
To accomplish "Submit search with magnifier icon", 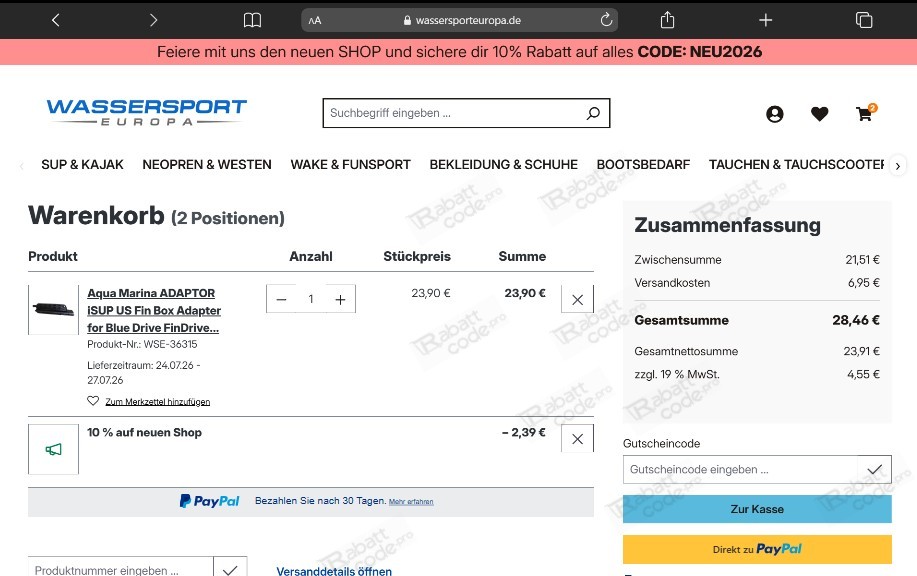I will pyautogui.click(x=593, y=113).
